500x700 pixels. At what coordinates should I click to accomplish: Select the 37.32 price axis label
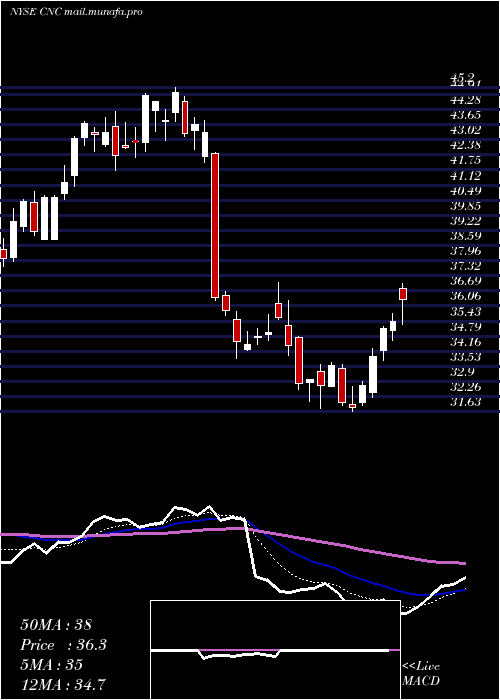point(465,267)
